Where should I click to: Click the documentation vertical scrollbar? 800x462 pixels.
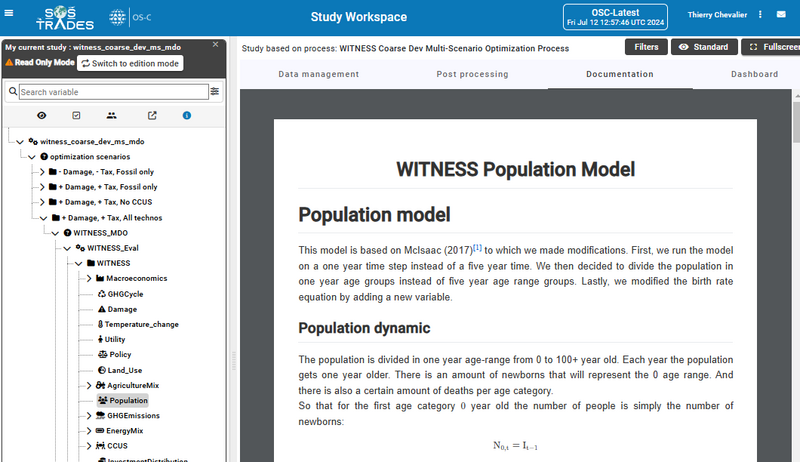(796, 121)
